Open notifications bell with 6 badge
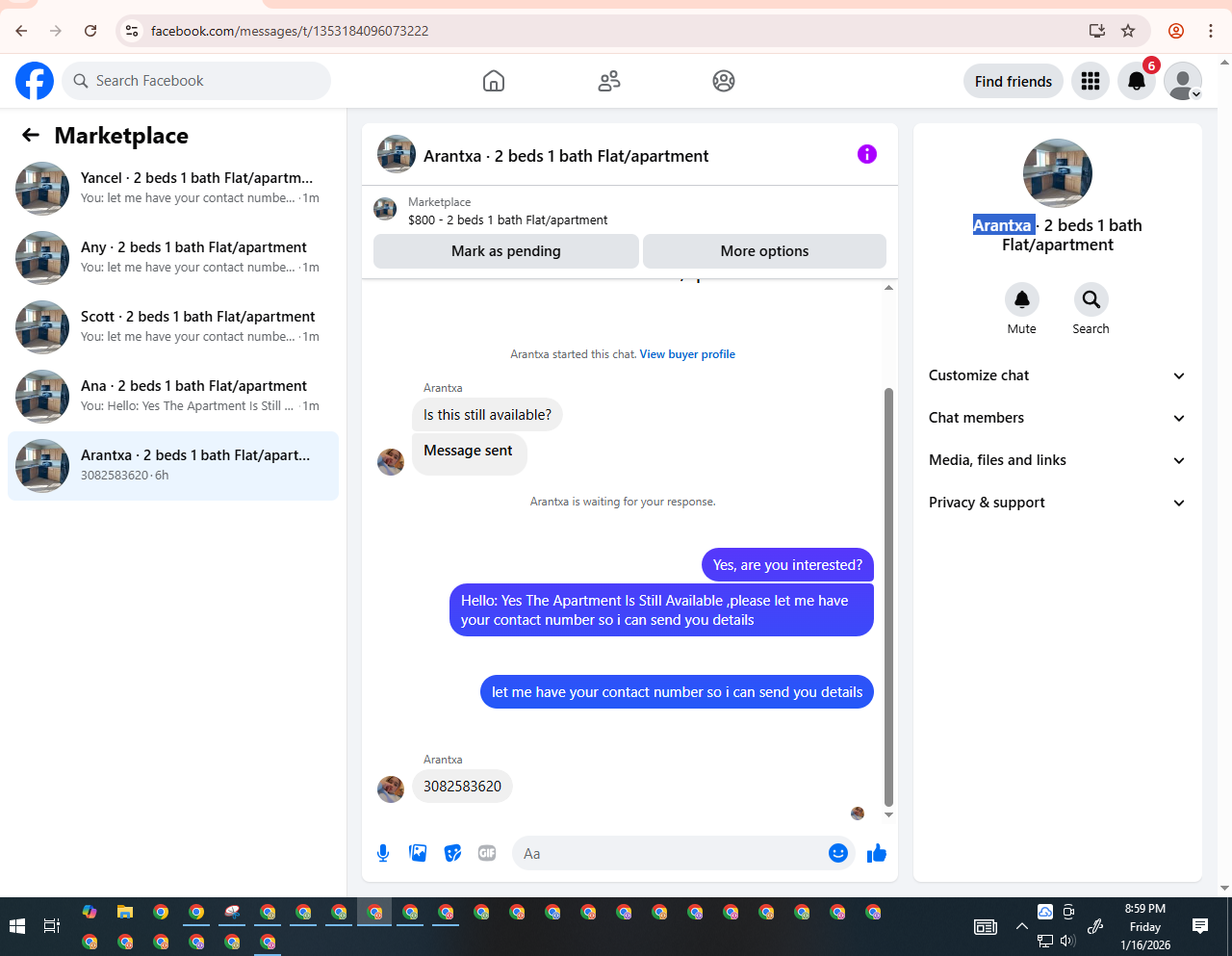 click(1137, 81)
